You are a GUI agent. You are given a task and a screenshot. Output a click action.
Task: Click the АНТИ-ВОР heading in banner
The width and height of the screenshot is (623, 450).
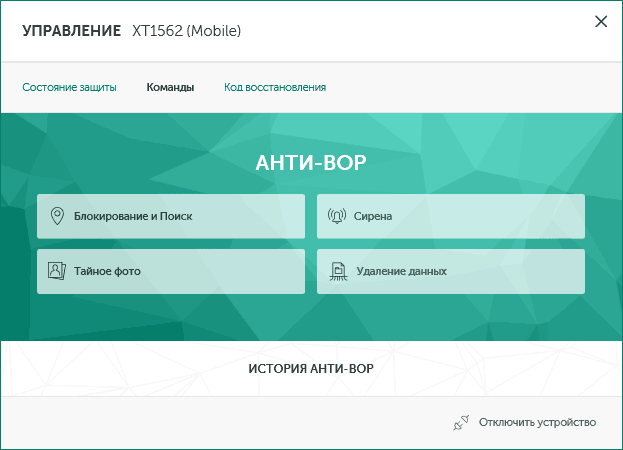311,163
